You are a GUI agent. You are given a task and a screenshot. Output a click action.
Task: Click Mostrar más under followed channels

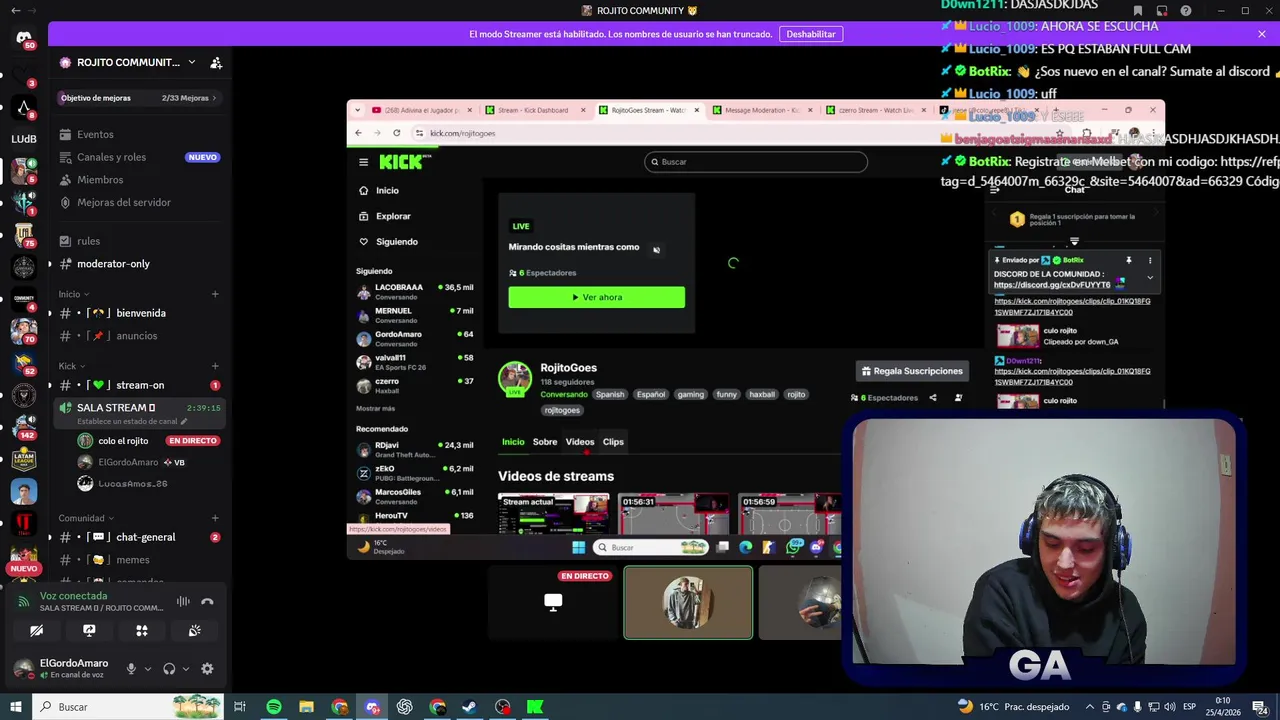click(x=375, y=409)
